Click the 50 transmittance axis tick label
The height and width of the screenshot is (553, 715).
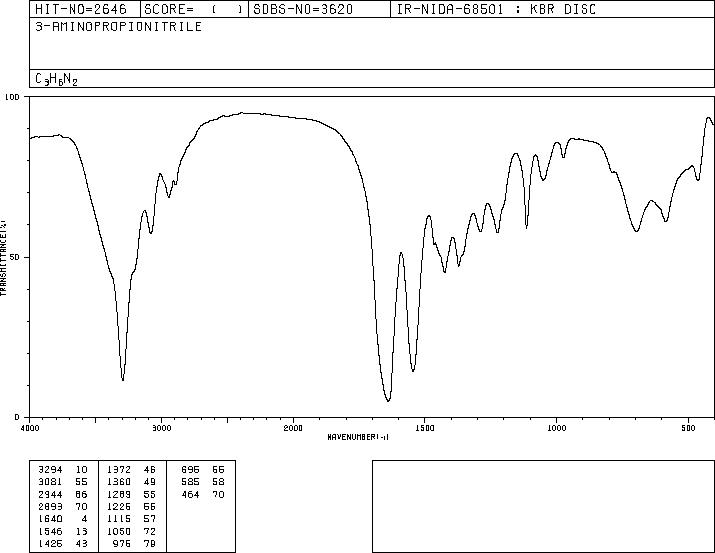pyautogui.click(x=15, y=257)
